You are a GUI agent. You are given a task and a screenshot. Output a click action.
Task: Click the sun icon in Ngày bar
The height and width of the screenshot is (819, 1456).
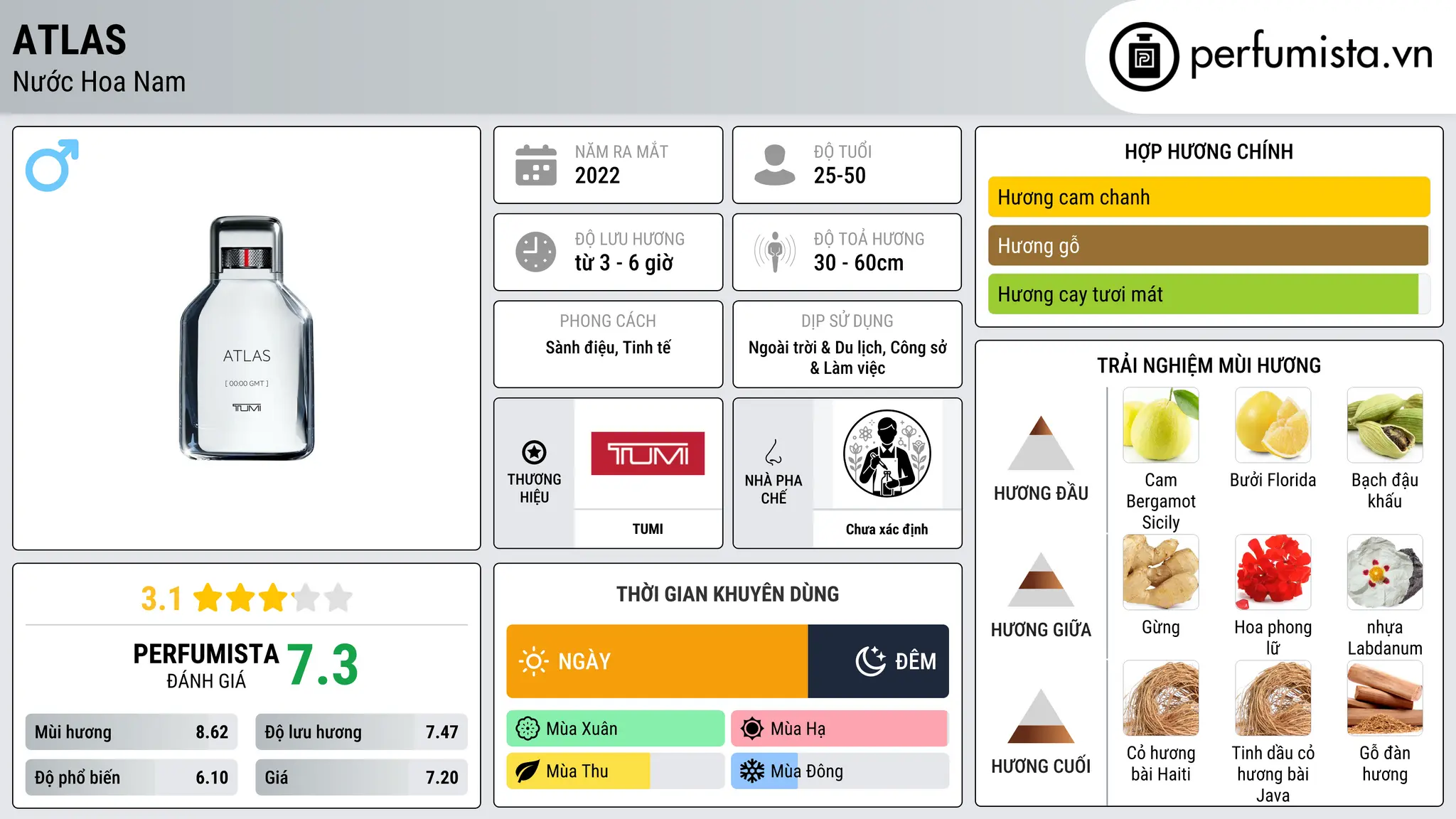click(x=533, y=661)
